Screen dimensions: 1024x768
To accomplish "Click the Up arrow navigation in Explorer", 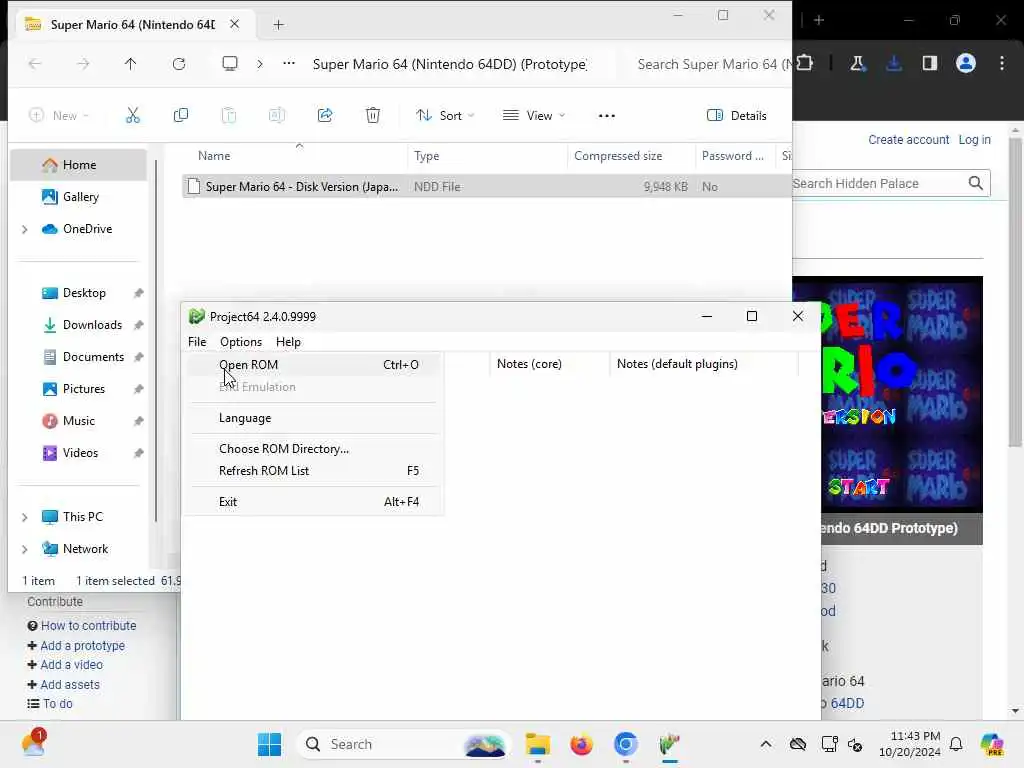I will [131, 63].
